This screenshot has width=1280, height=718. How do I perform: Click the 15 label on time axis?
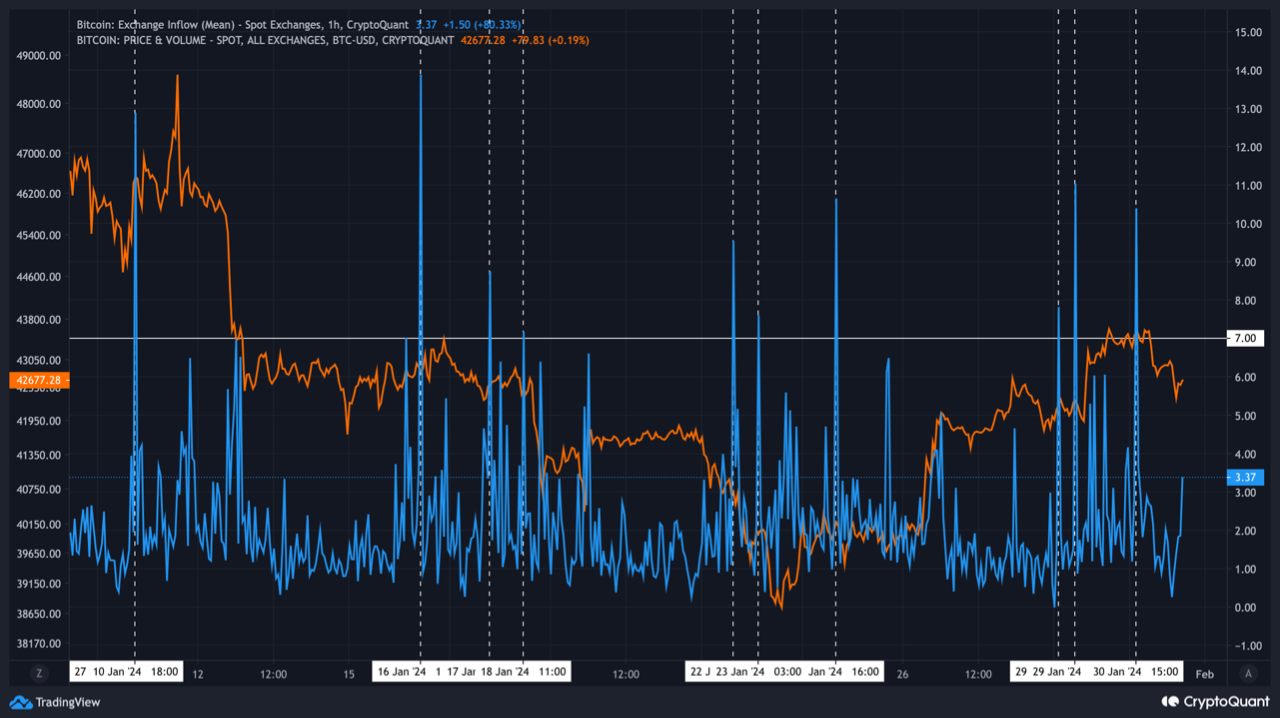(x=349, y=673)
